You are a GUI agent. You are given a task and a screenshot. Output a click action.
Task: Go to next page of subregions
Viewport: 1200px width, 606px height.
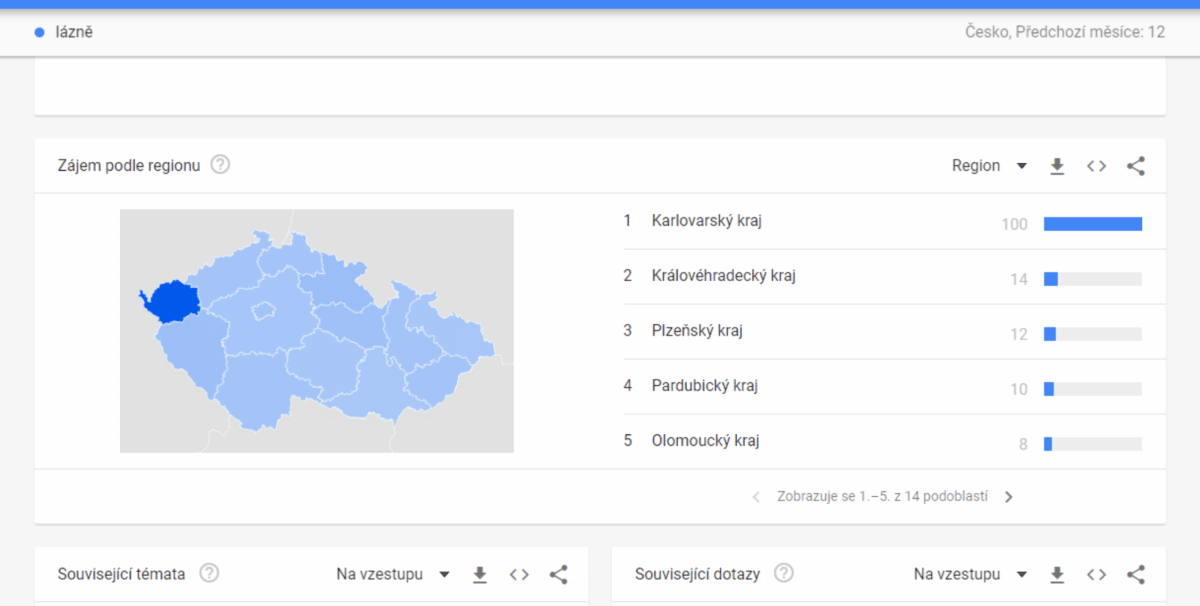[1009, 497]
